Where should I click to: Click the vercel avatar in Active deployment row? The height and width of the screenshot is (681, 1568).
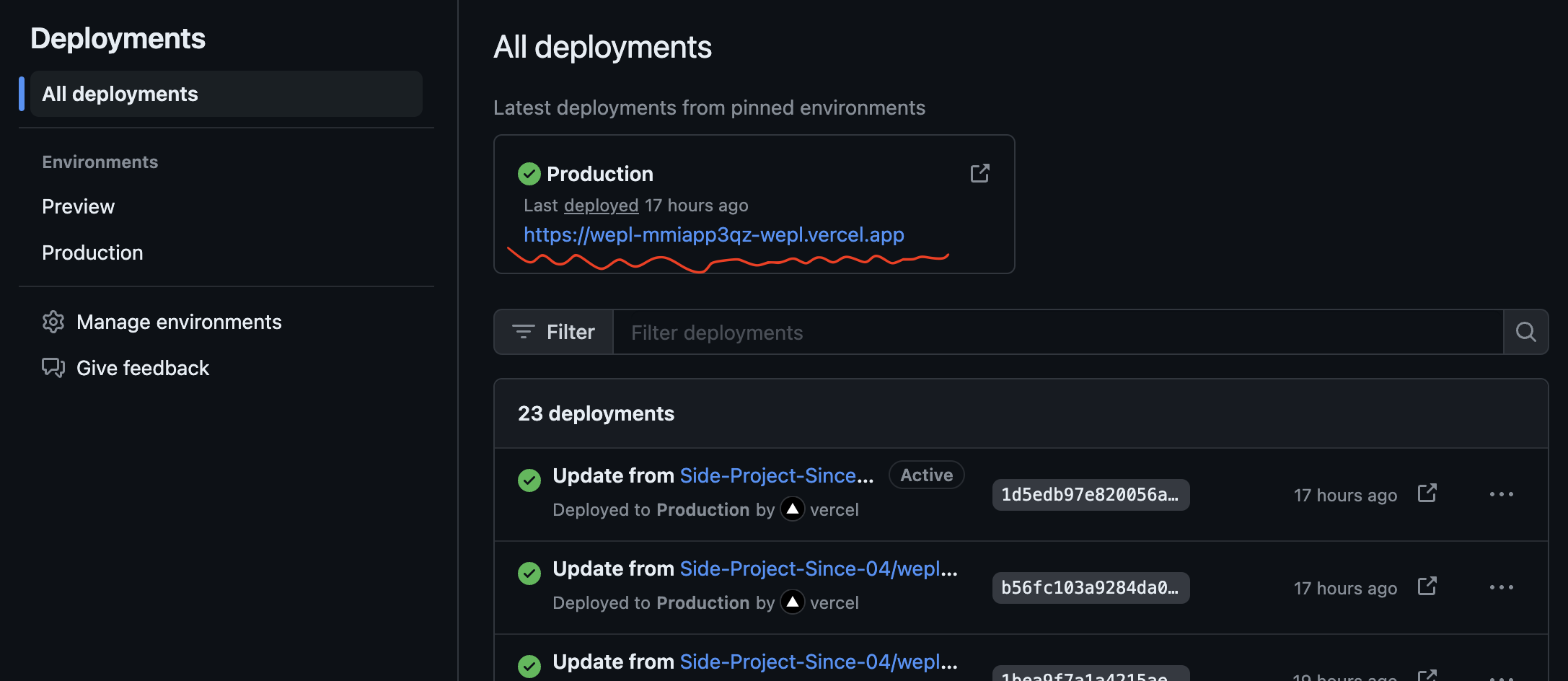point(793,509)
